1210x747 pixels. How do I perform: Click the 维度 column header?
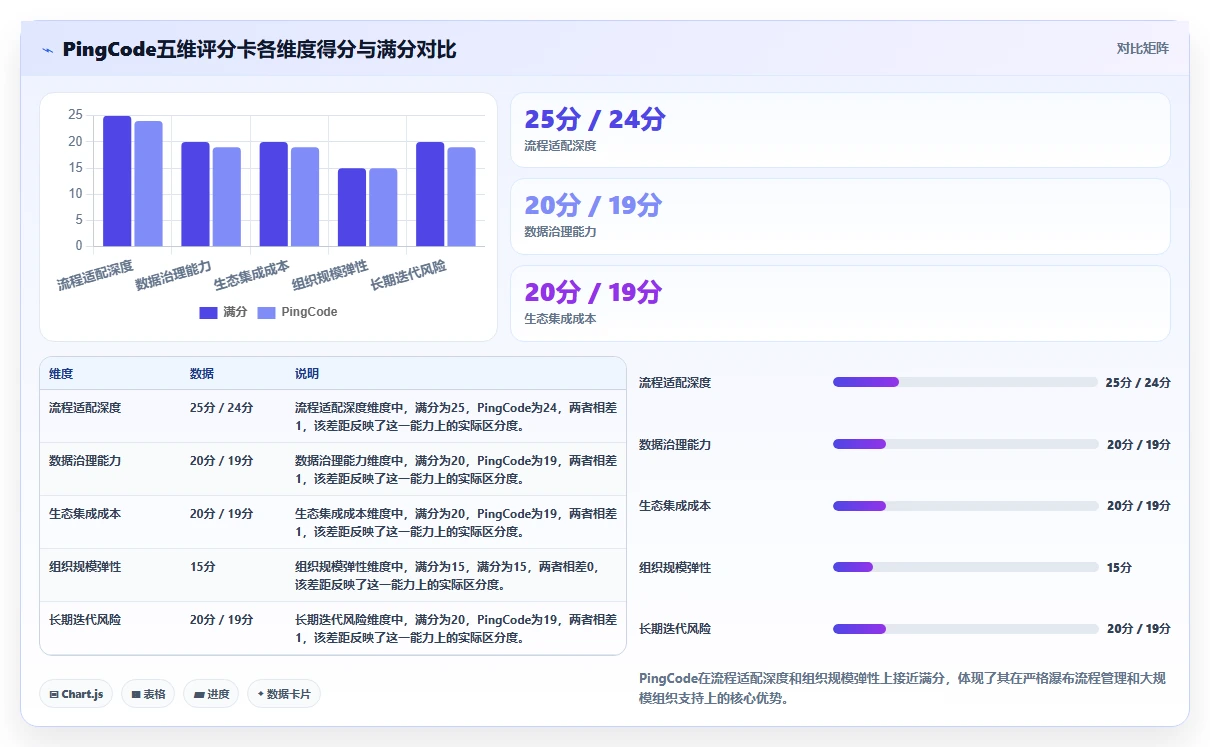pos(61,374)
